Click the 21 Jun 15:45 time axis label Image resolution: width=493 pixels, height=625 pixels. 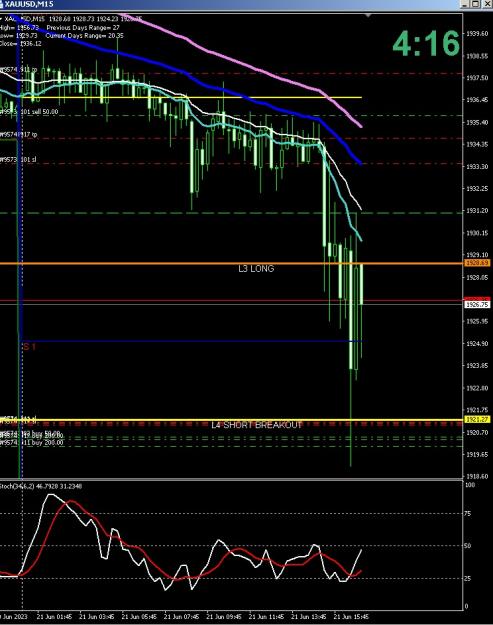pos(351,616)
